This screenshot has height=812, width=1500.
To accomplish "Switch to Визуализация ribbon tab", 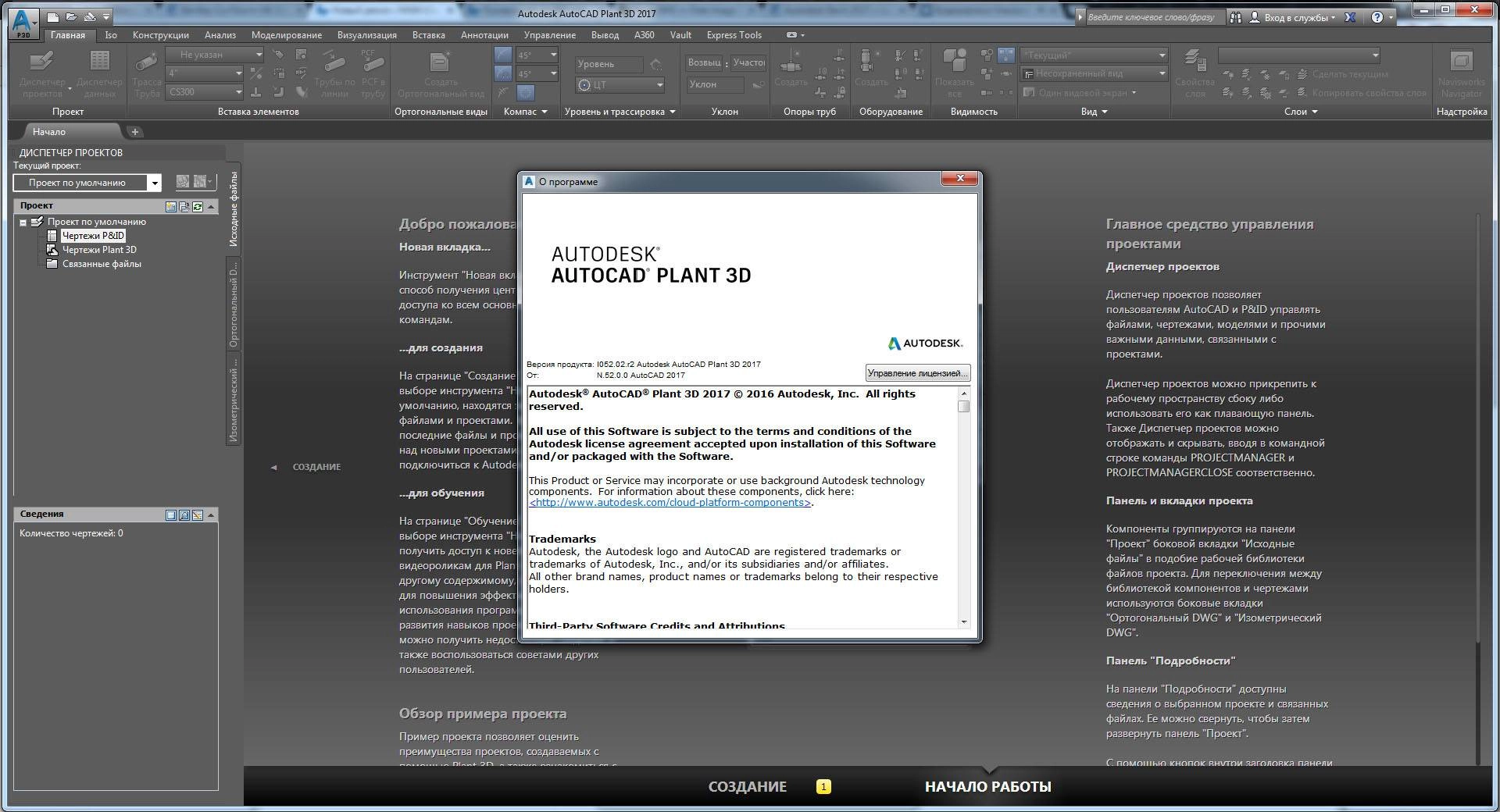I will [x=366, y=35].
